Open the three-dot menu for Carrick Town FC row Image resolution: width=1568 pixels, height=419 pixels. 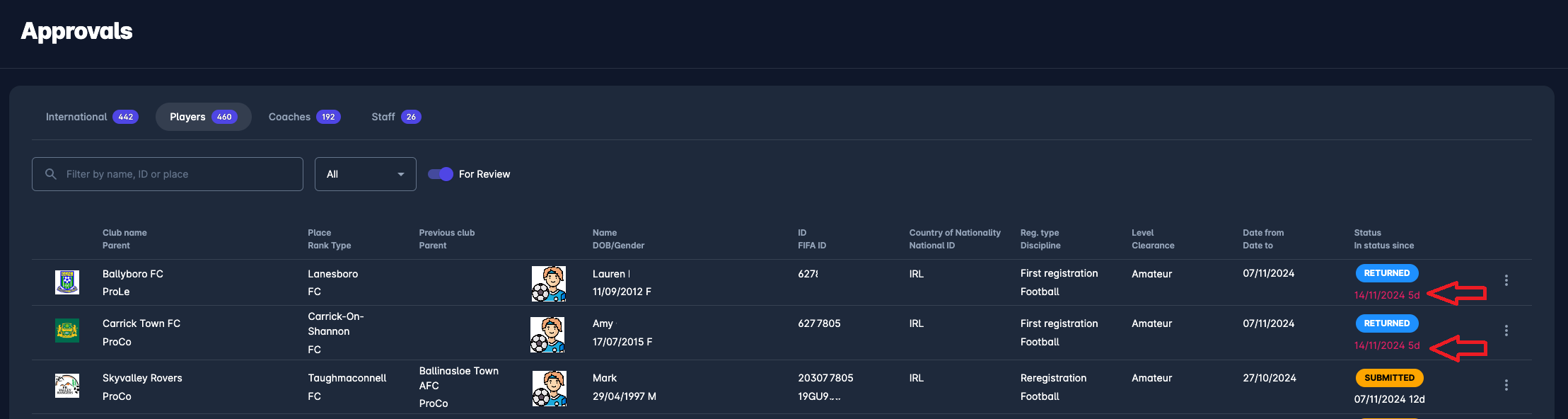1506,331
